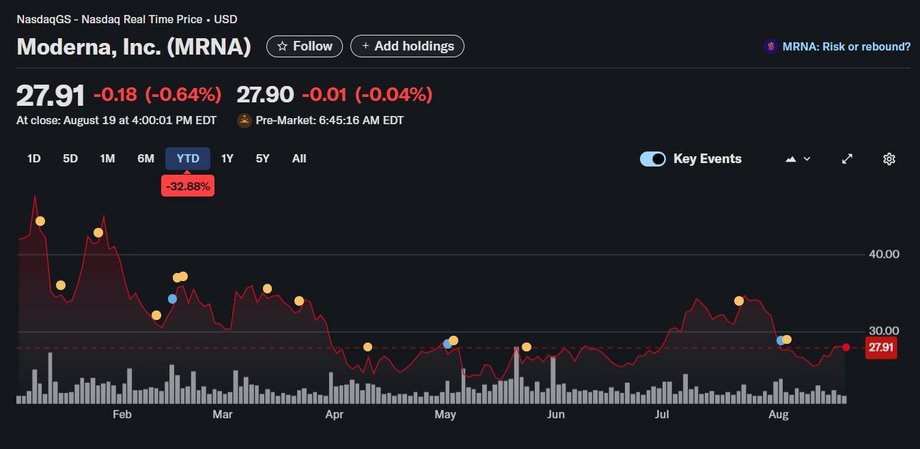Image resolution: width=920 pixels, height=449 pixels.
Task: Click the star icon in Follow button
Action: 282,46
